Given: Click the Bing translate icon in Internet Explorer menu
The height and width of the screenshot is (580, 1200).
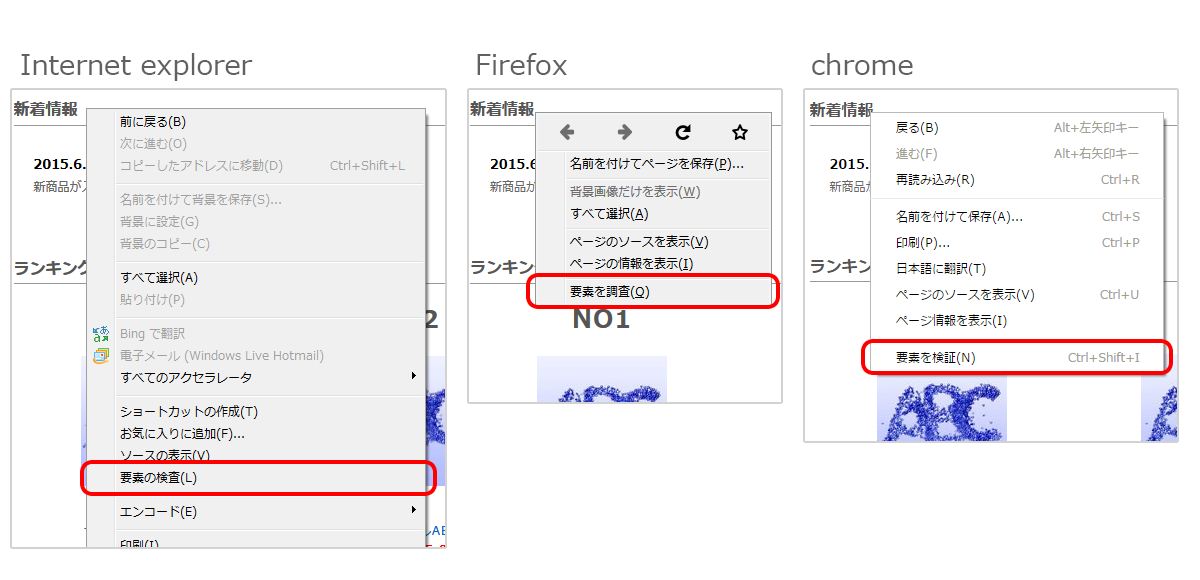Looking at the screenshot, I should point(100,334).
